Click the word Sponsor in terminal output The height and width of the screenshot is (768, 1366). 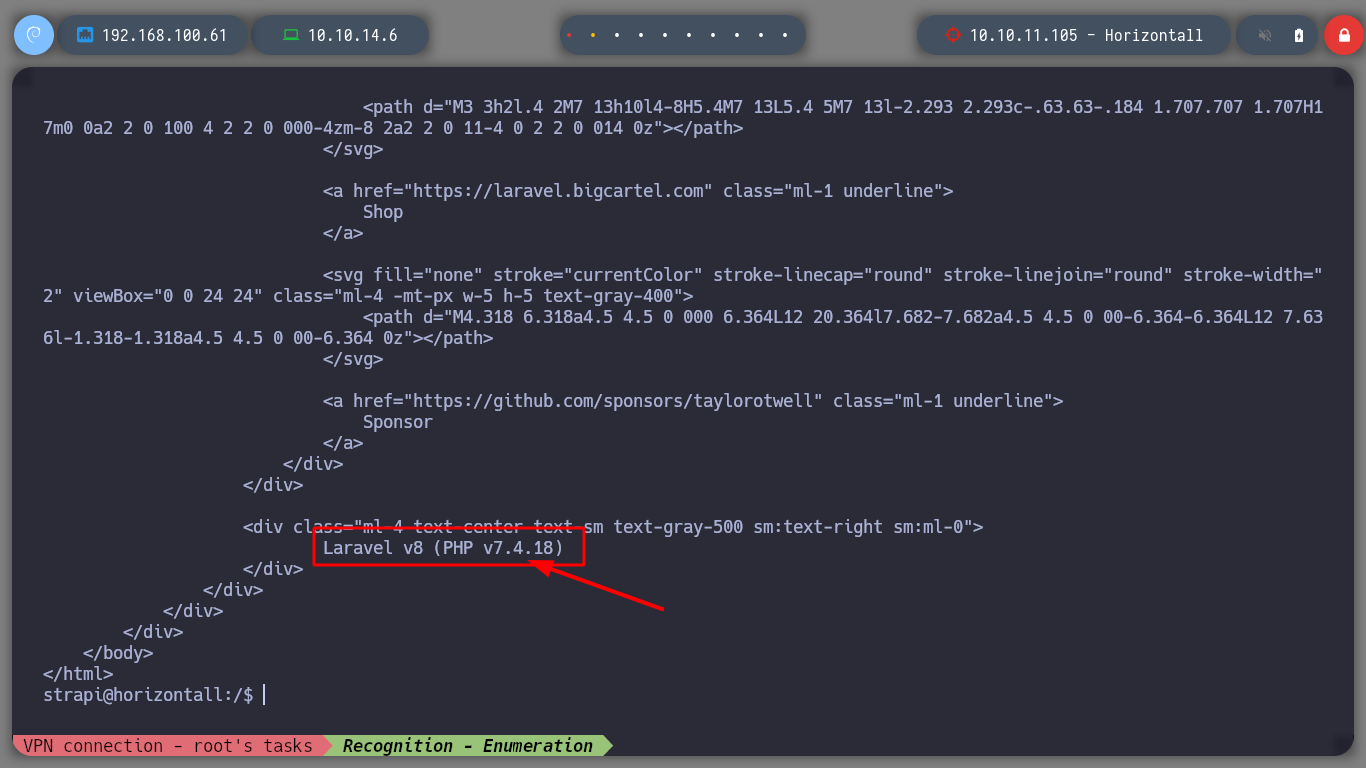(398, 422)
